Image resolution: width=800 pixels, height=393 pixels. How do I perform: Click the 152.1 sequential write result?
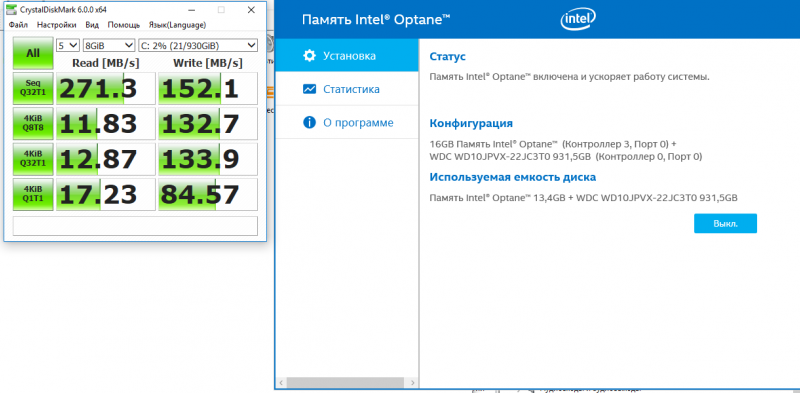coord(208,88)
